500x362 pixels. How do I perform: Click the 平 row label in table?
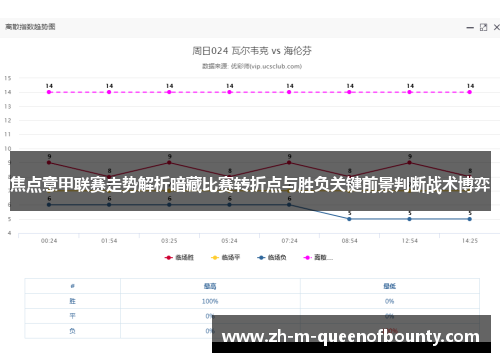tap(72, 316)
